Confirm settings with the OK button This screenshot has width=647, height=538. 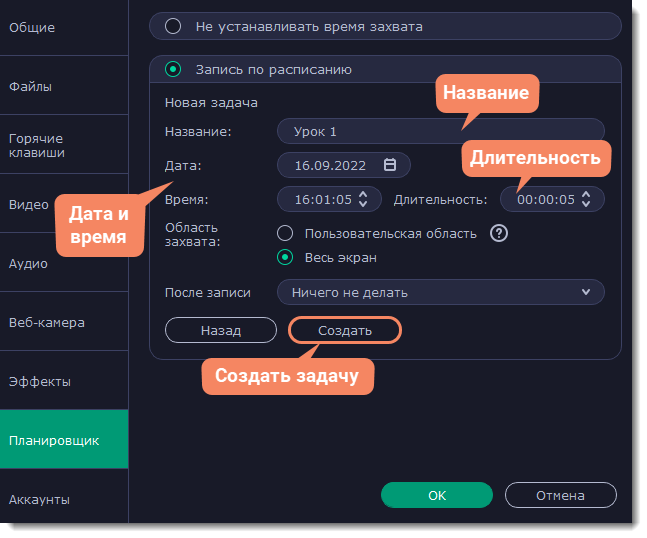point(437,495)
